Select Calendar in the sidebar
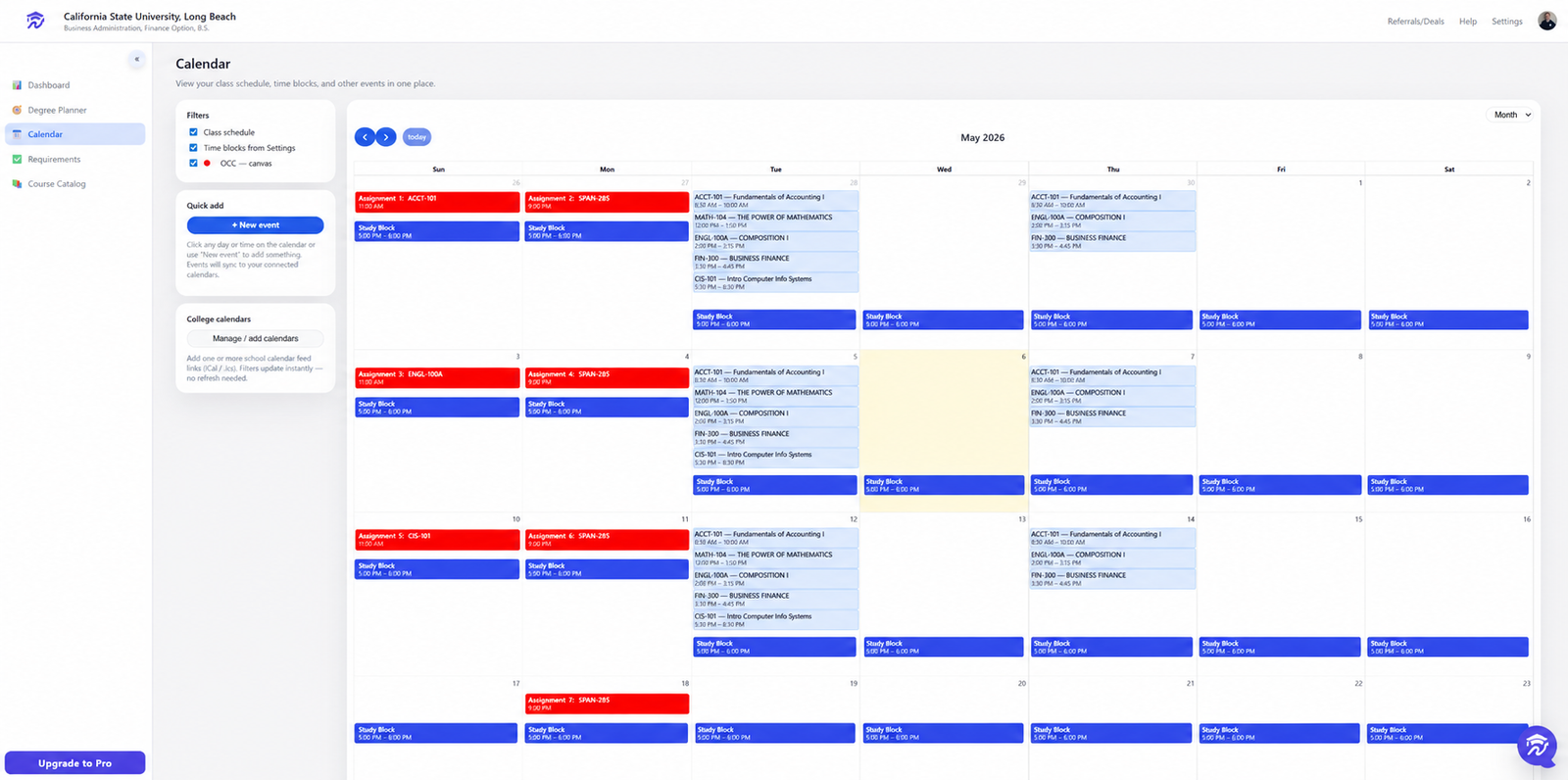The image size is (1568, 780). [74, 134]
